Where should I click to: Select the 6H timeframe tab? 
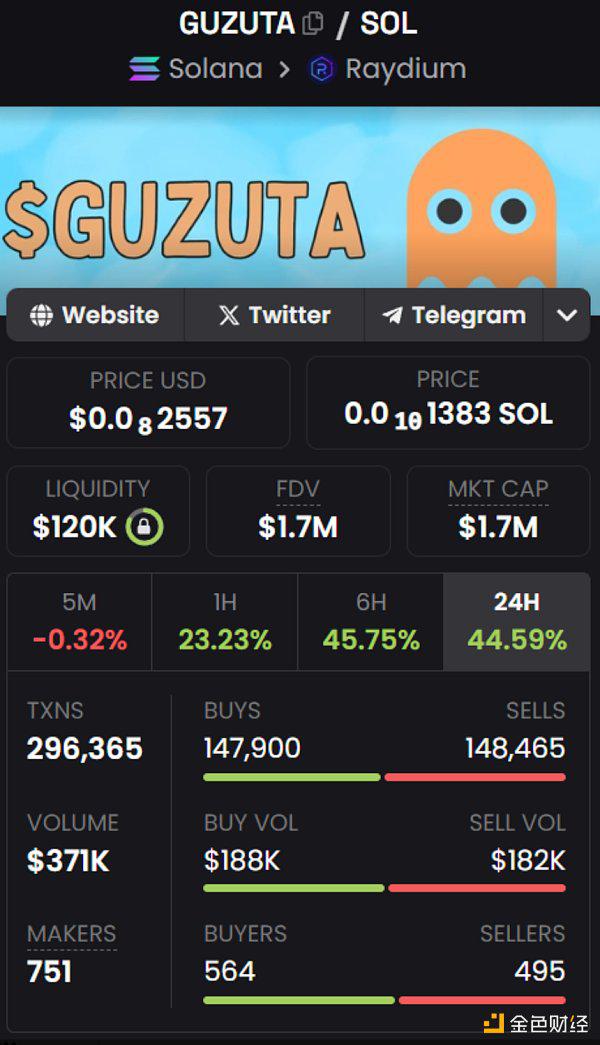[x=371, y=622]
